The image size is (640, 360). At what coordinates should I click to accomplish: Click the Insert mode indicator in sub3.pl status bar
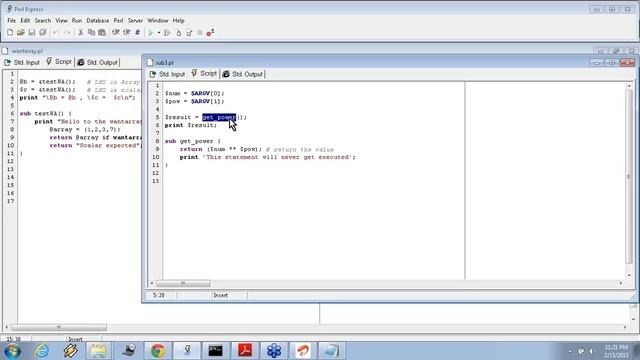[x=221, y=295]
